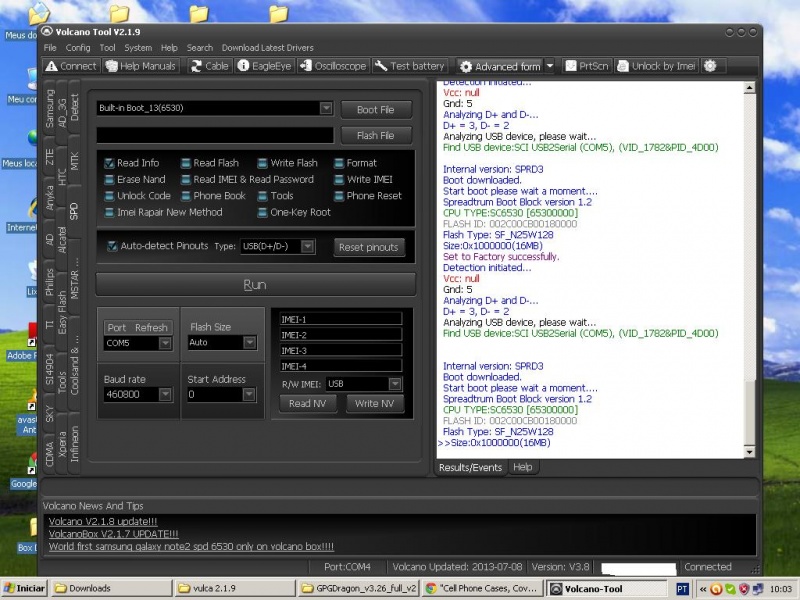Open the File menu
This screenshot has width=800, height=600.
tap(50, 48)
